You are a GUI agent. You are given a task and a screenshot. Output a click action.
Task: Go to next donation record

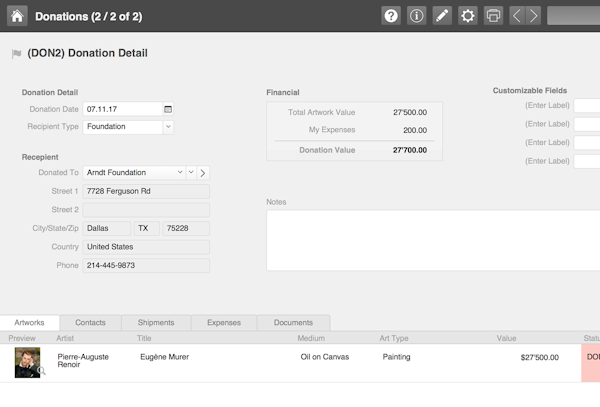(x=534, y=16)
